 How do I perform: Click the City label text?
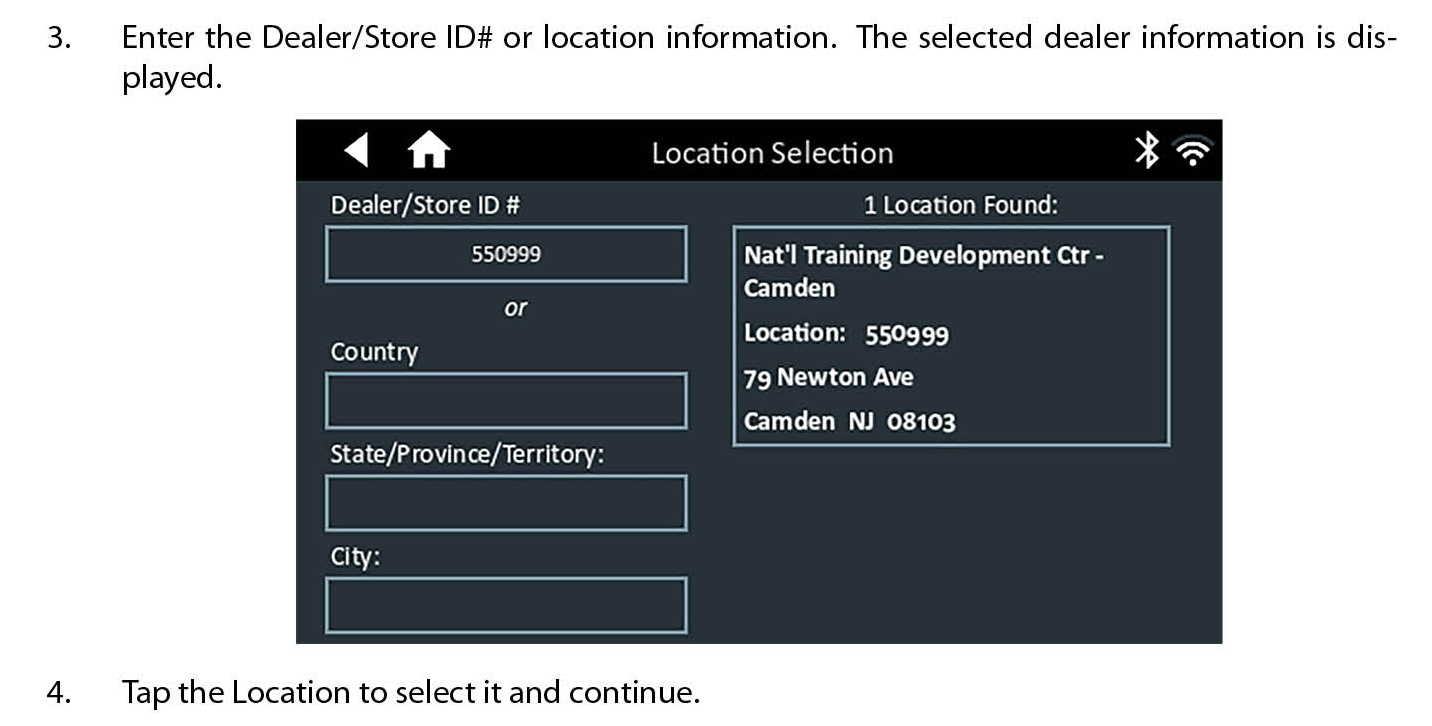pos(355,557)
